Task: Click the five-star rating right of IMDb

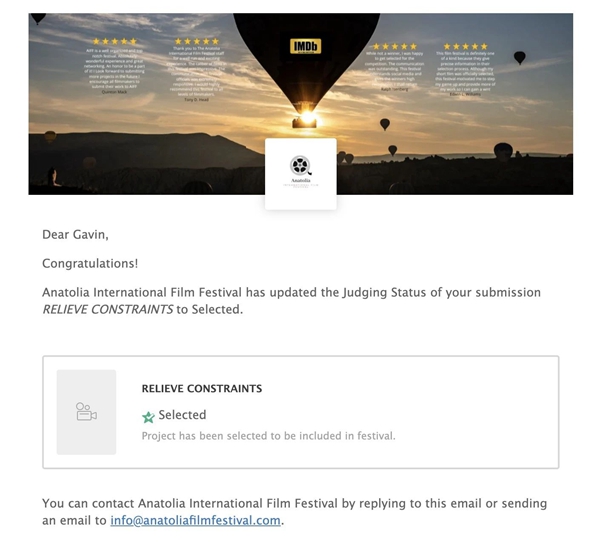Action: pos(394,46)
